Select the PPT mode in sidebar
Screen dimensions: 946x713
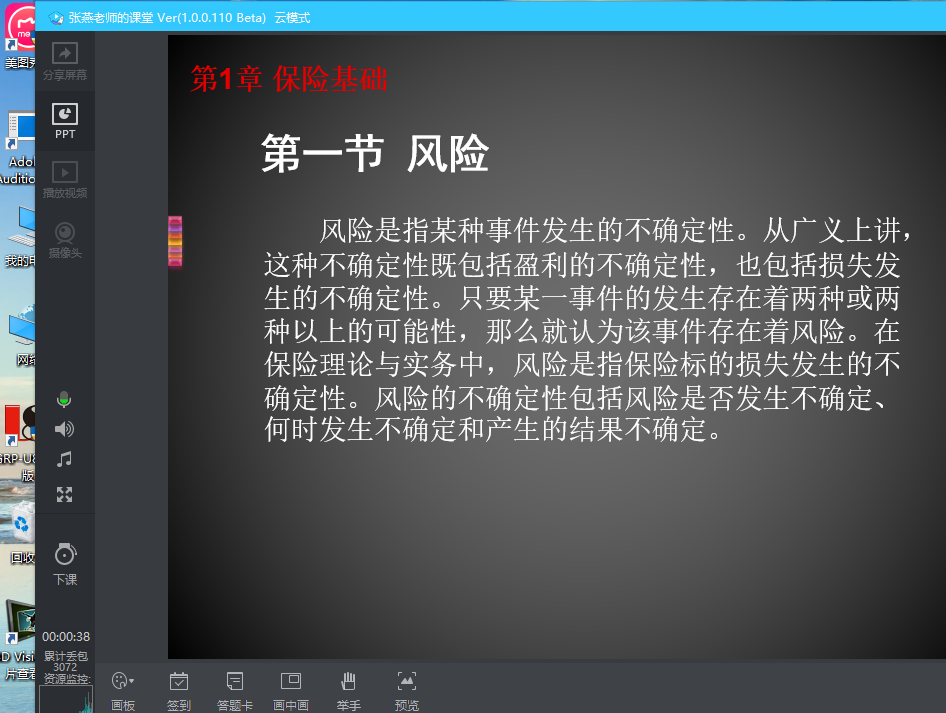point(65,120)
